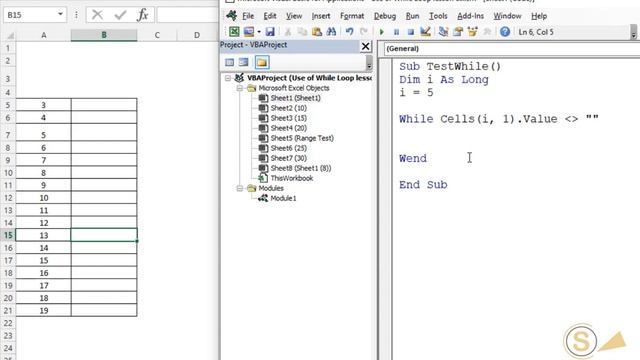Click the formula bar Cancel X icon
This screenshot has height=360, width=640.
click(x=97, y=15)
